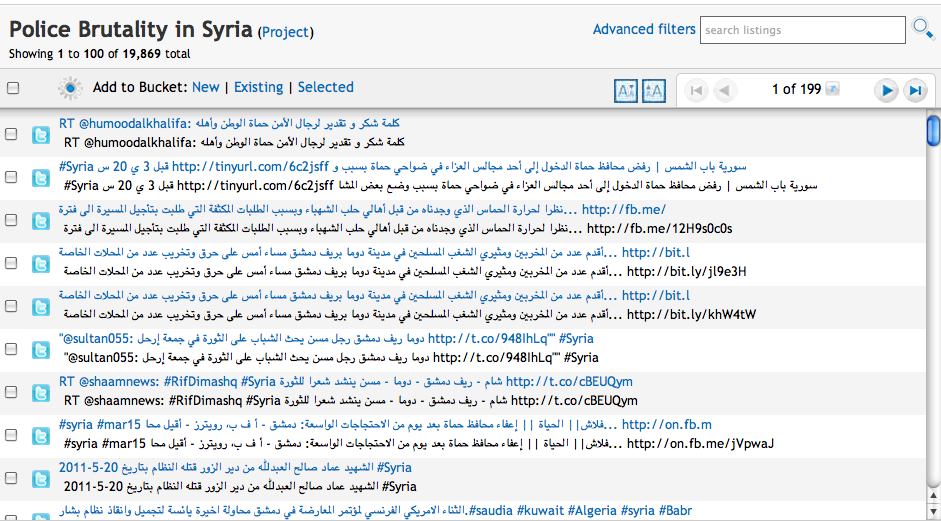
Task: Click the URL text http://bit.ly/khW4tW
Action: click(x=691, y=315)
